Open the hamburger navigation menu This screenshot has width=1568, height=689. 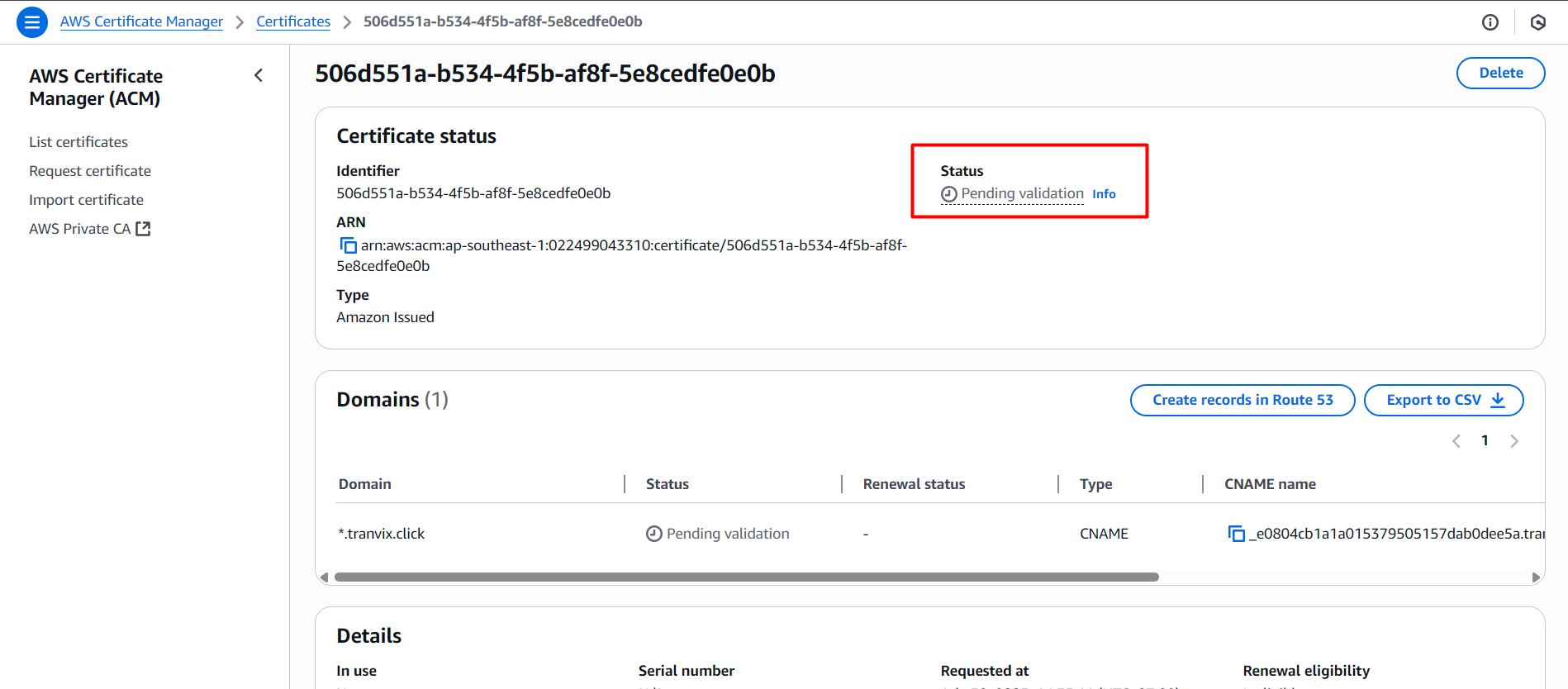32,22
